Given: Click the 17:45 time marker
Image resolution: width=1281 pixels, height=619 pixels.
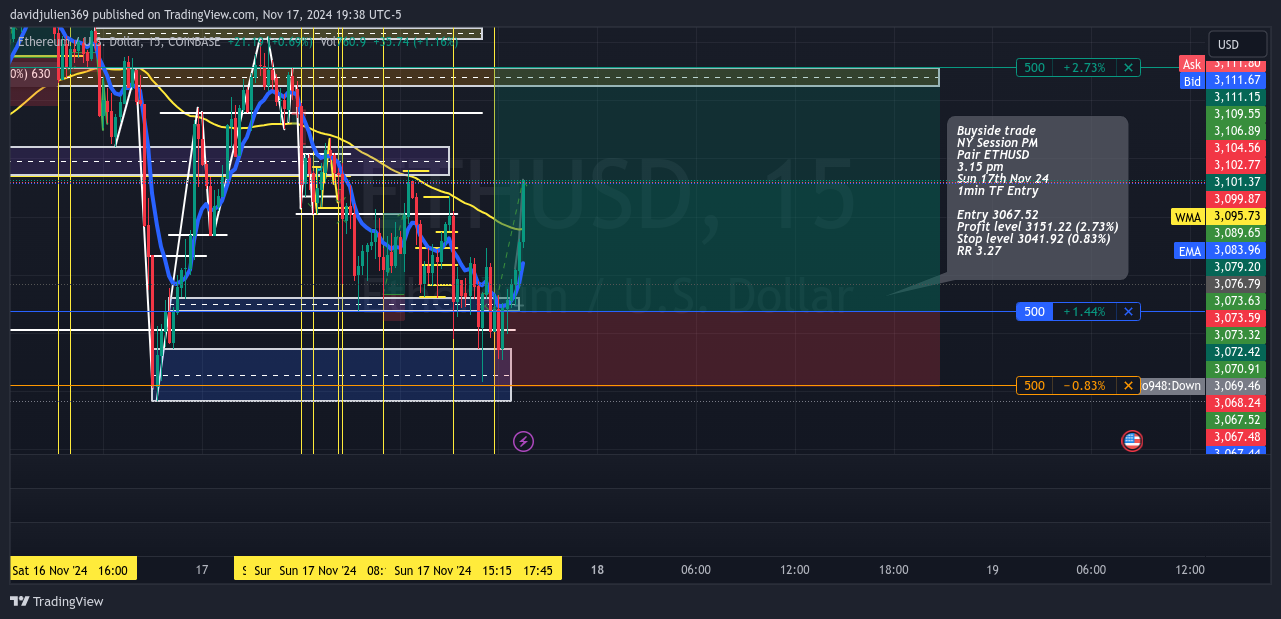Looking at the screenshot, I should [x=538, y=569].
